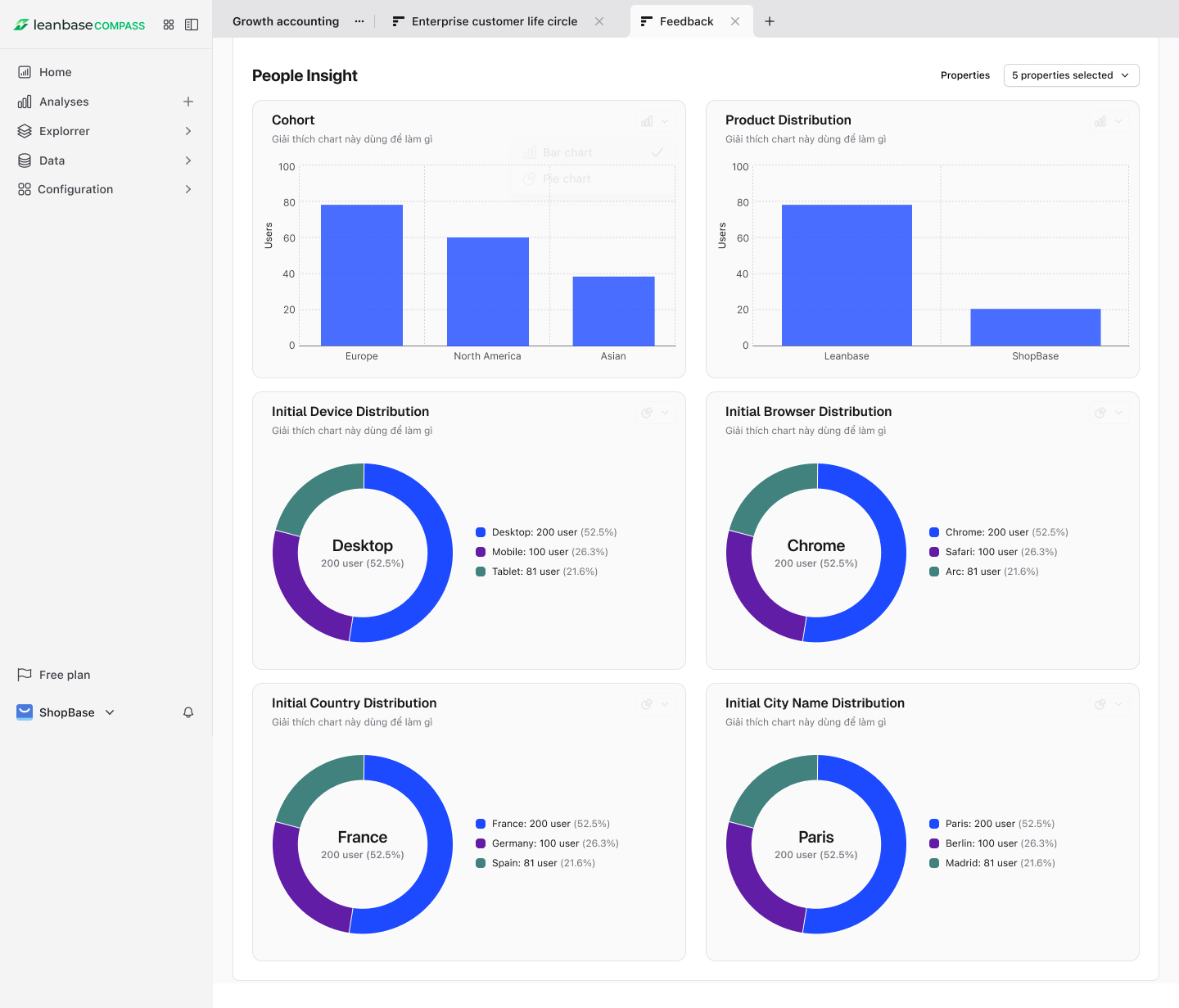Screen dimensions: 1179x1008
Task: Expand the Explorrer sidebar section
Action: (x=188, y=131)
